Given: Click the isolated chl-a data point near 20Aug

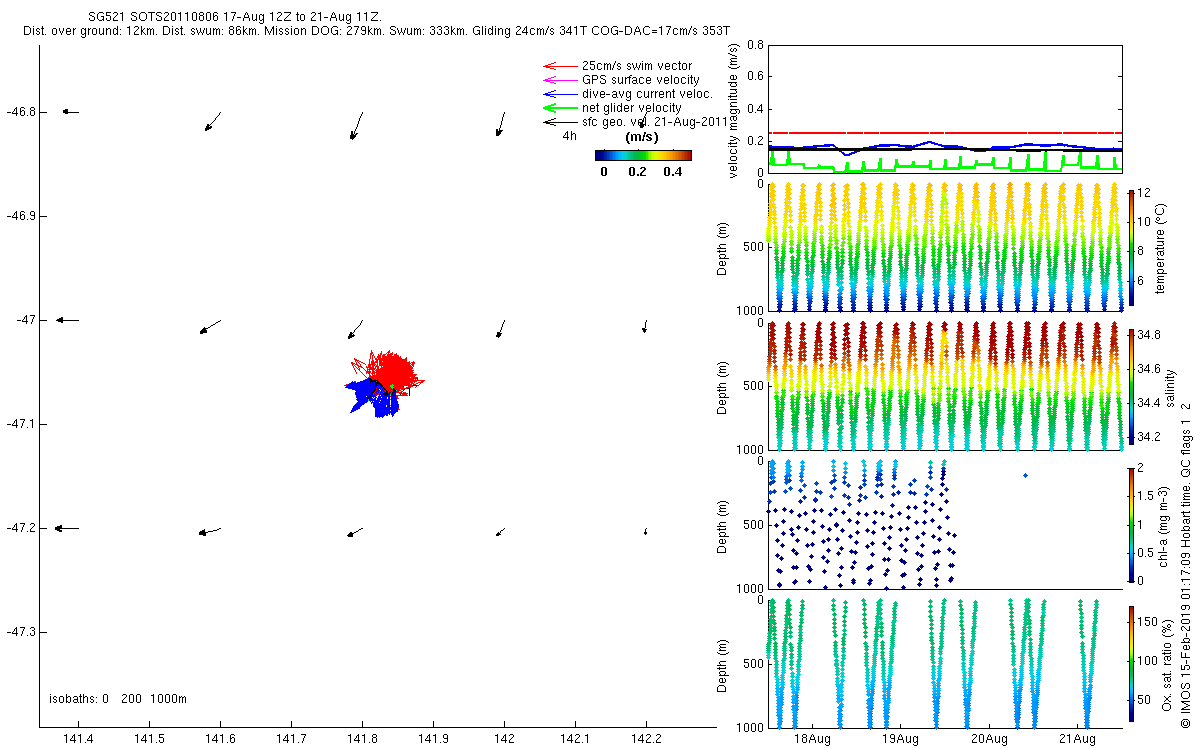Looking at the screenshot, I should [1025, 475].
